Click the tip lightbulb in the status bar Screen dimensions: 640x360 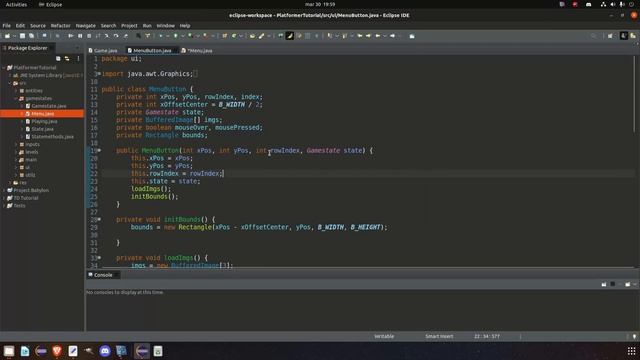click(634, 336)
